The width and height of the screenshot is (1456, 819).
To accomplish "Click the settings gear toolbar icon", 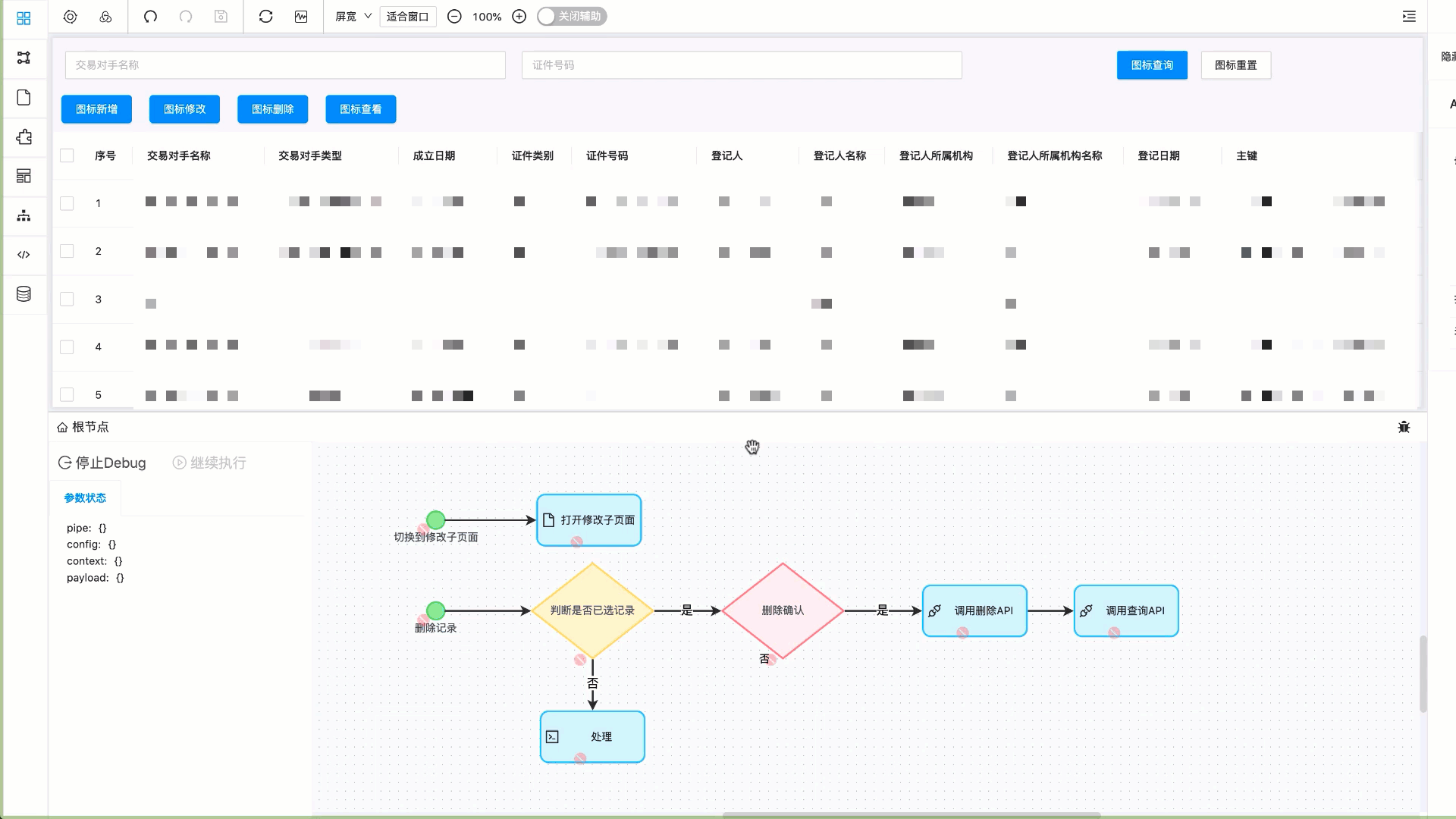I will pyautogui.click(x=71, y=17).
